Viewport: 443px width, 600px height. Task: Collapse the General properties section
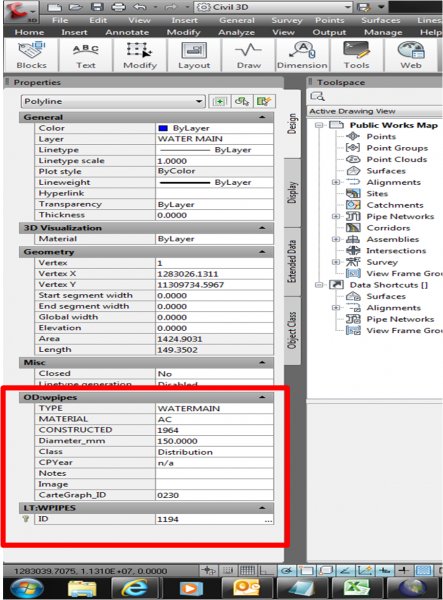tap(262, 117)
